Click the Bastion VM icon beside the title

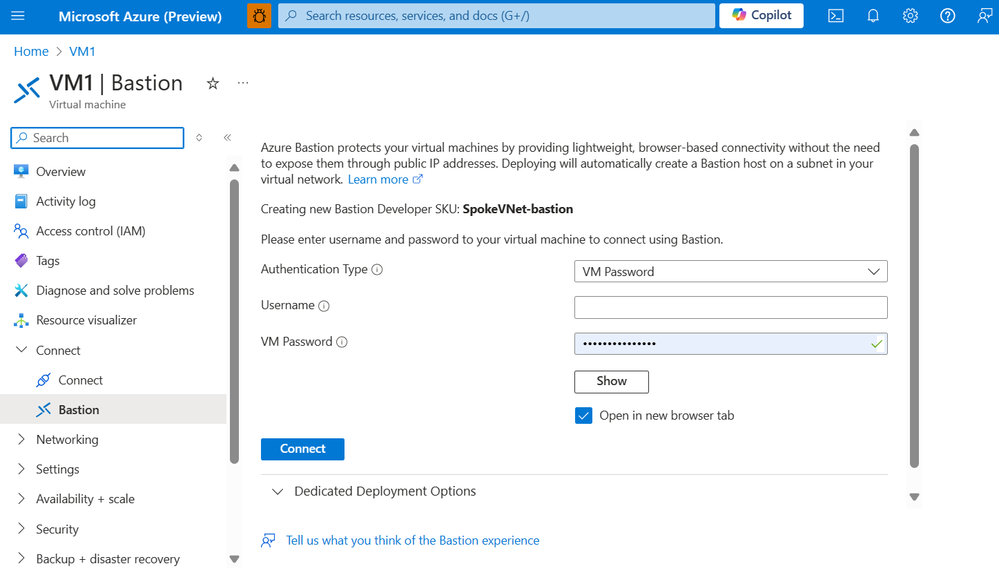(x=27, y=90)
